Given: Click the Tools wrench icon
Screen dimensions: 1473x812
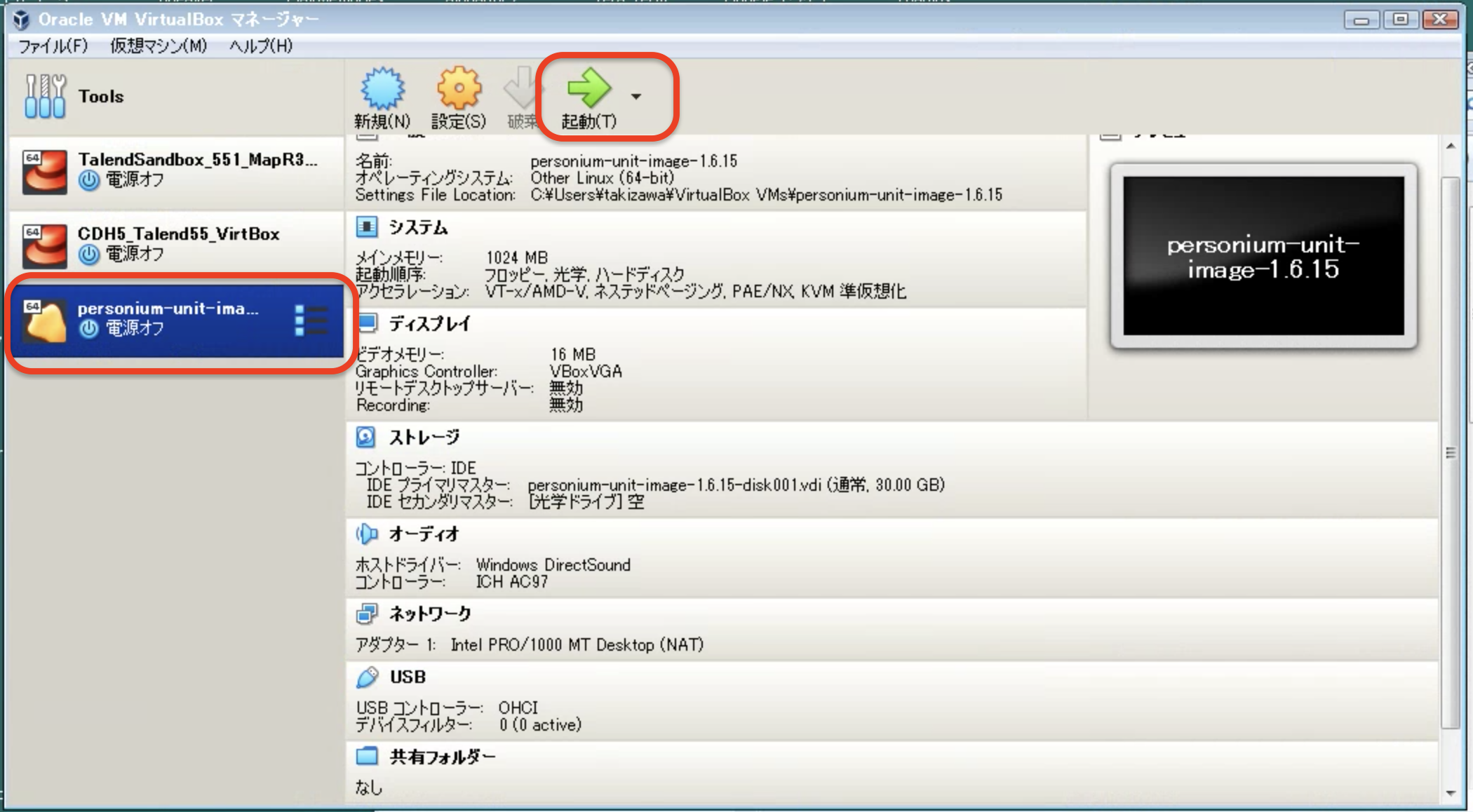Looking at the screenshot, I should pos(45,96).
